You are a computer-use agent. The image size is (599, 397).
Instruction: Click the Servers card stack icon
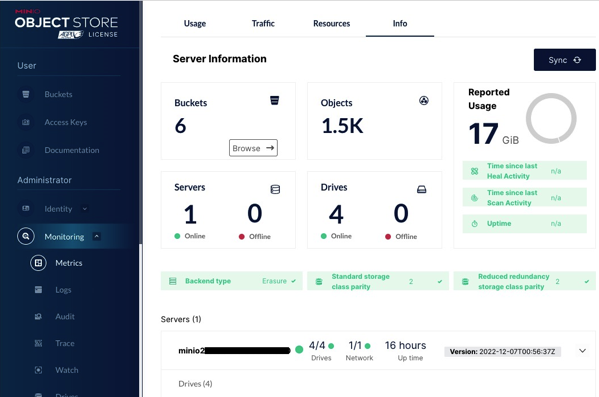tap(275, 189)
